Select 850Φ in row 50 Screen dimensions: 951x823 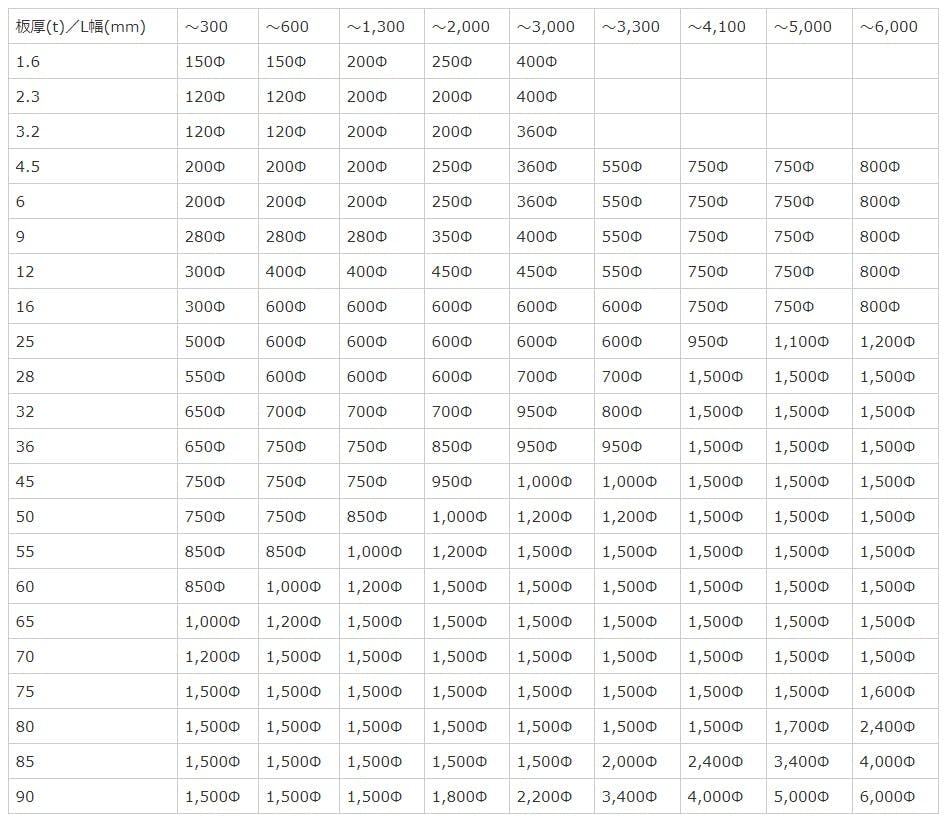367,517
